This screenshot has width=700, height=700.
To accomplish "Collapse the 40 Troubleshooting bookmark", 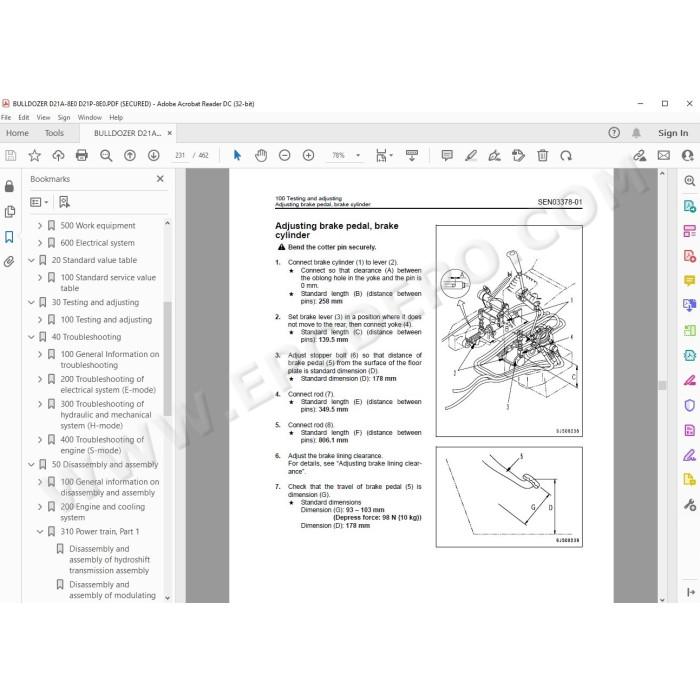I will click(x=31, y=337).
